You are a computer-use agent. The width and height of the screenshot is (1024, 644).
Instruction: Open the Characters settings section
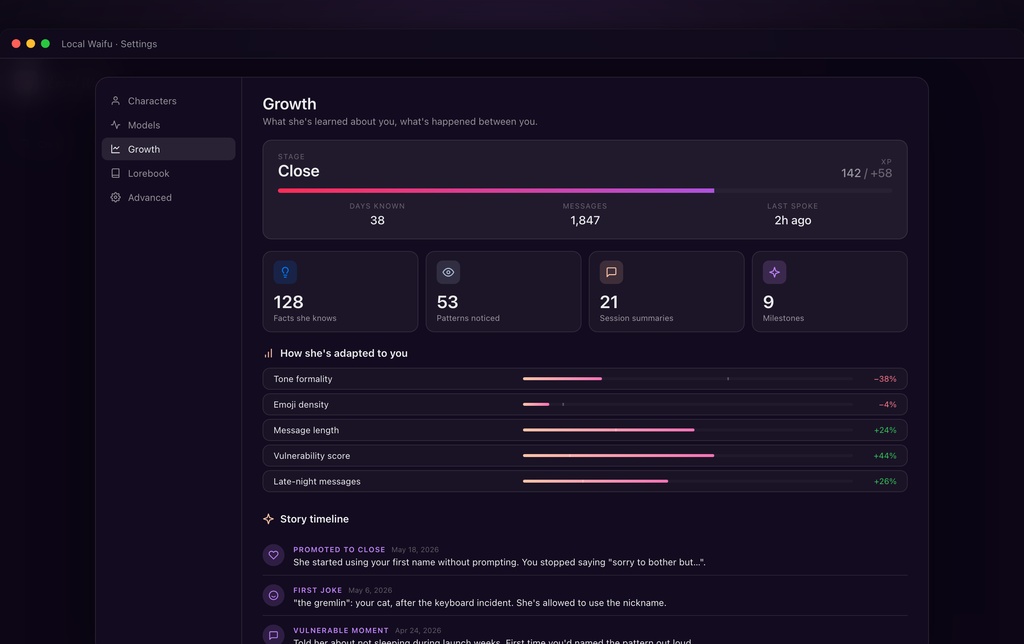(x=168, y=101)
